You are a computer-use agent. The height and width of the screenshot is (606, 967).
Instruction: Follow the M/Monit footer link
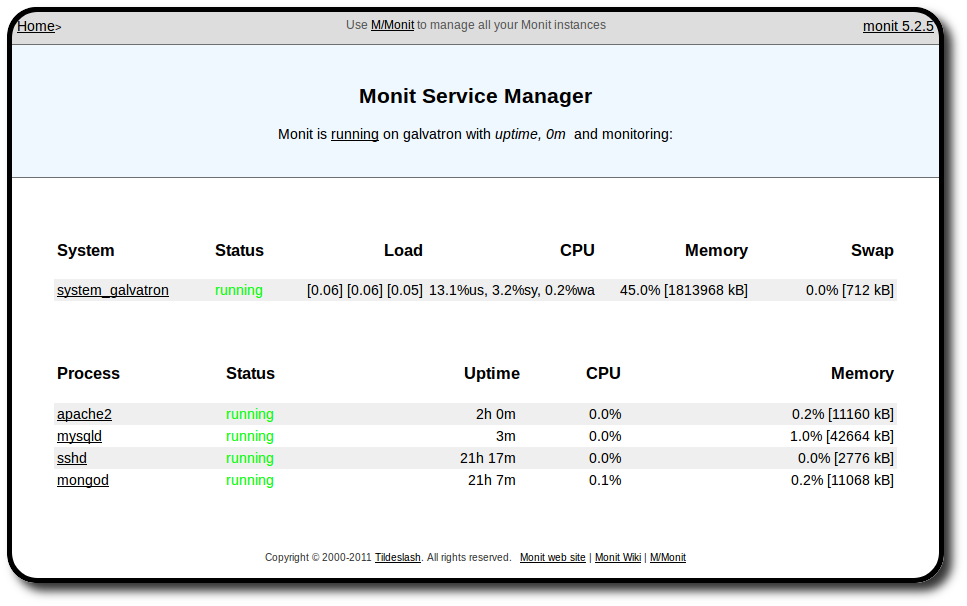(x=668, y=557)
